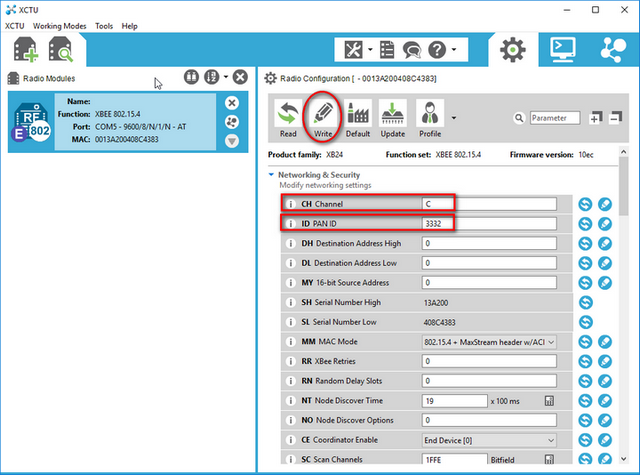Open the XCTU tools wrench icon
Screen dimensions: 640x475
point(353,50)
